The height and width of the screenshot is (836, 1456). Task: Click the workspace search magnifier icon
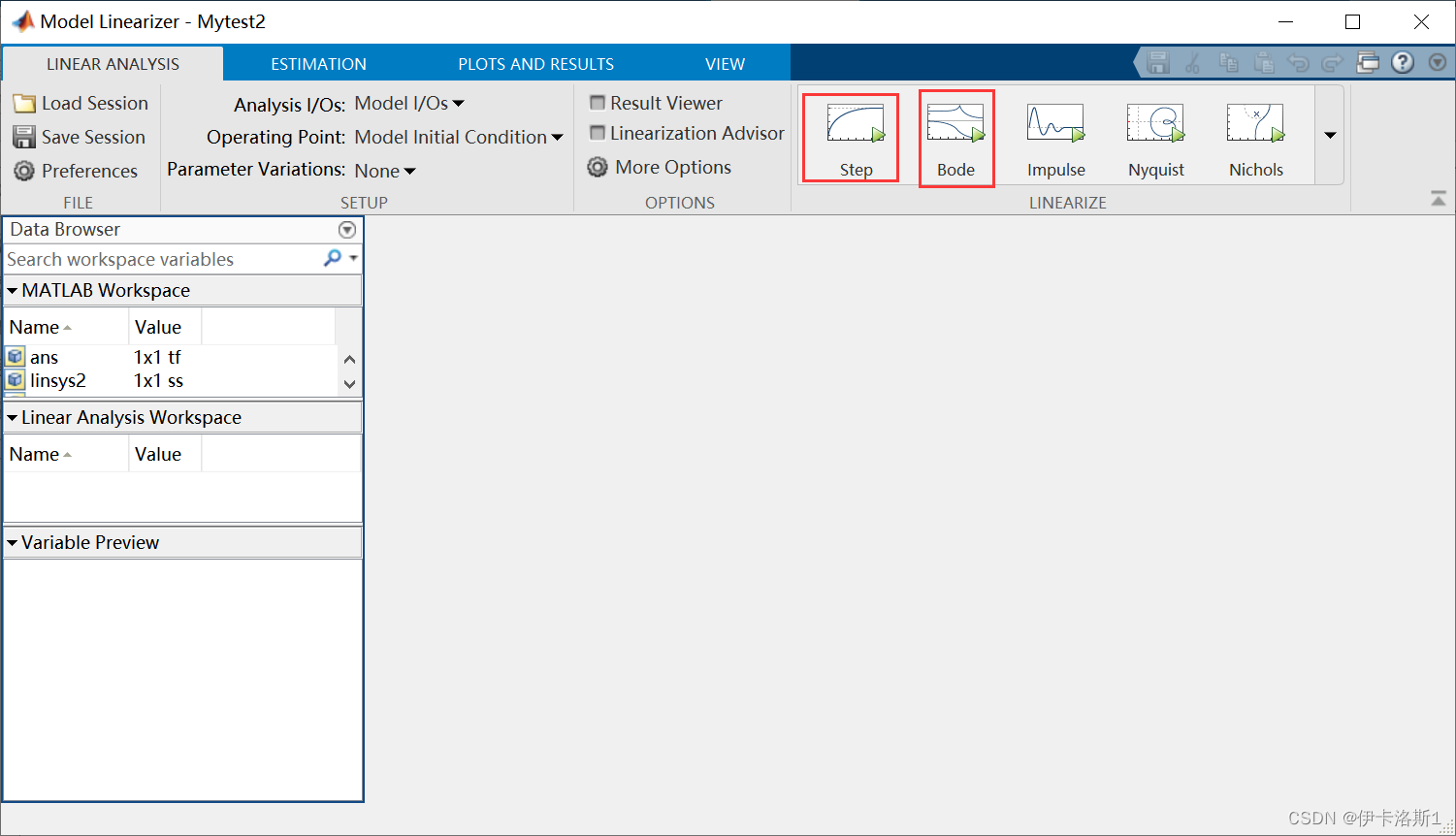click(333, 258)
